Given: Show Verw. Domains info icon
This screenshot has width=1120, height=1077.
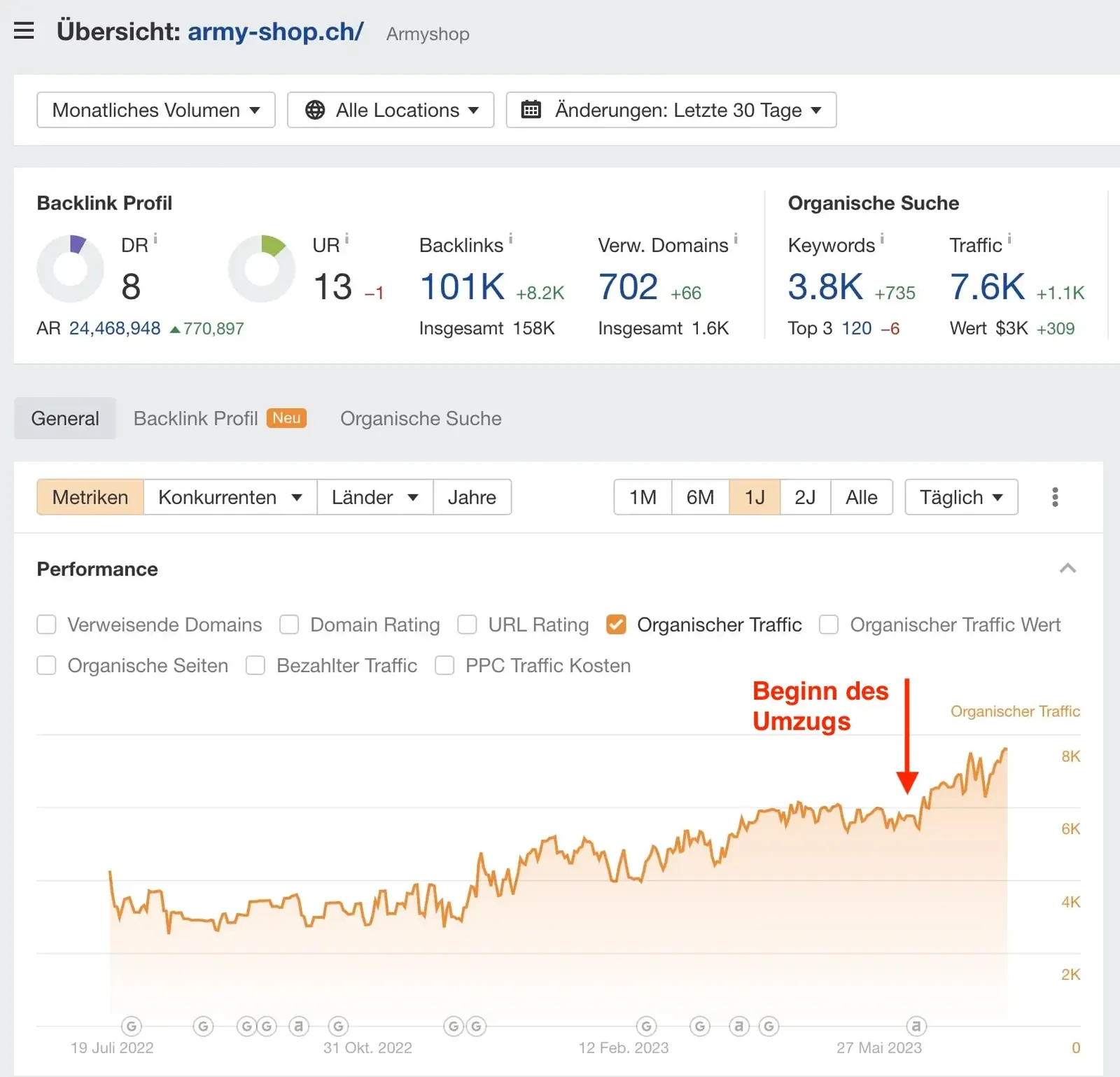Looking at the screenshot, I should 736,239.
